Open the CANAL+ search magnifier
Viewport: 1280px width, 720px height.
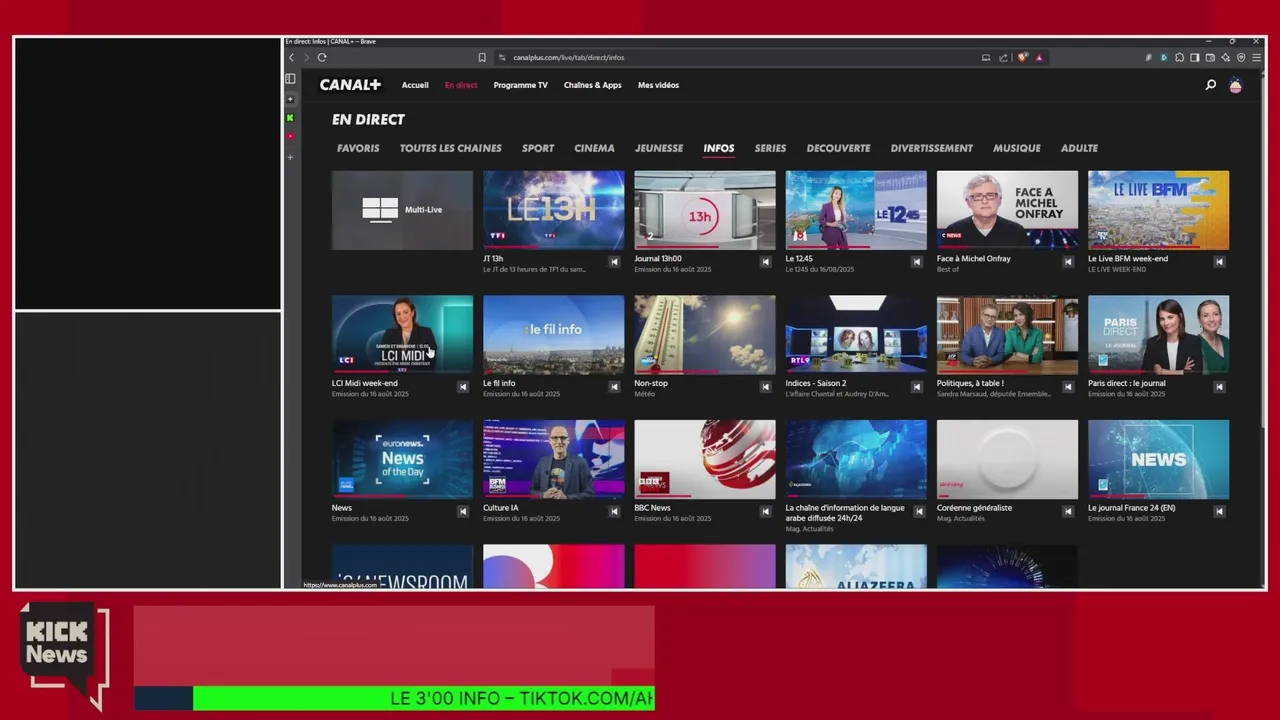pyautogui.click(x=1210, y=85)
